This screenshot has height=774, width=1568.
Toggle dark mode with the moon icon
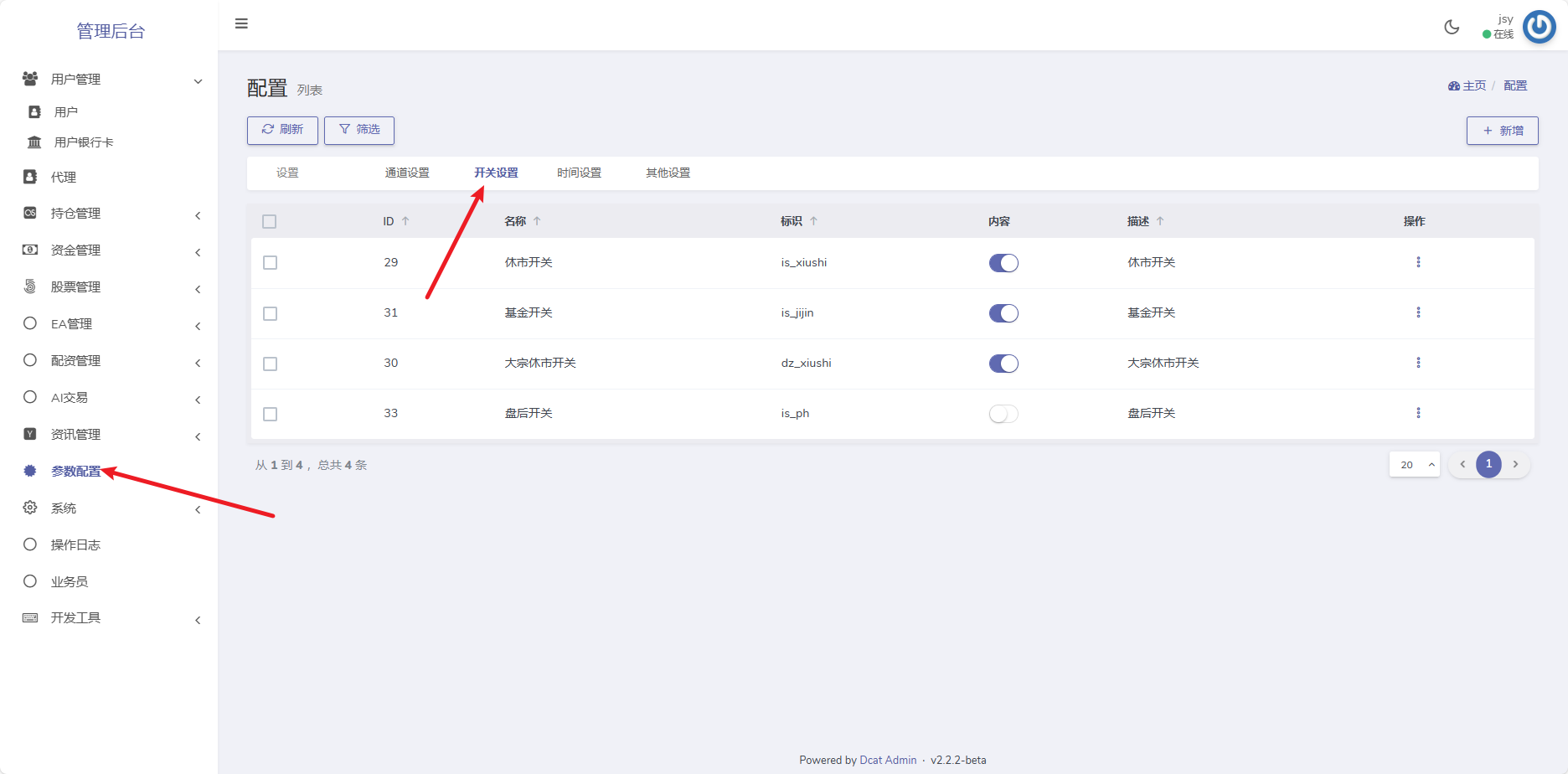pos(1452,27)
